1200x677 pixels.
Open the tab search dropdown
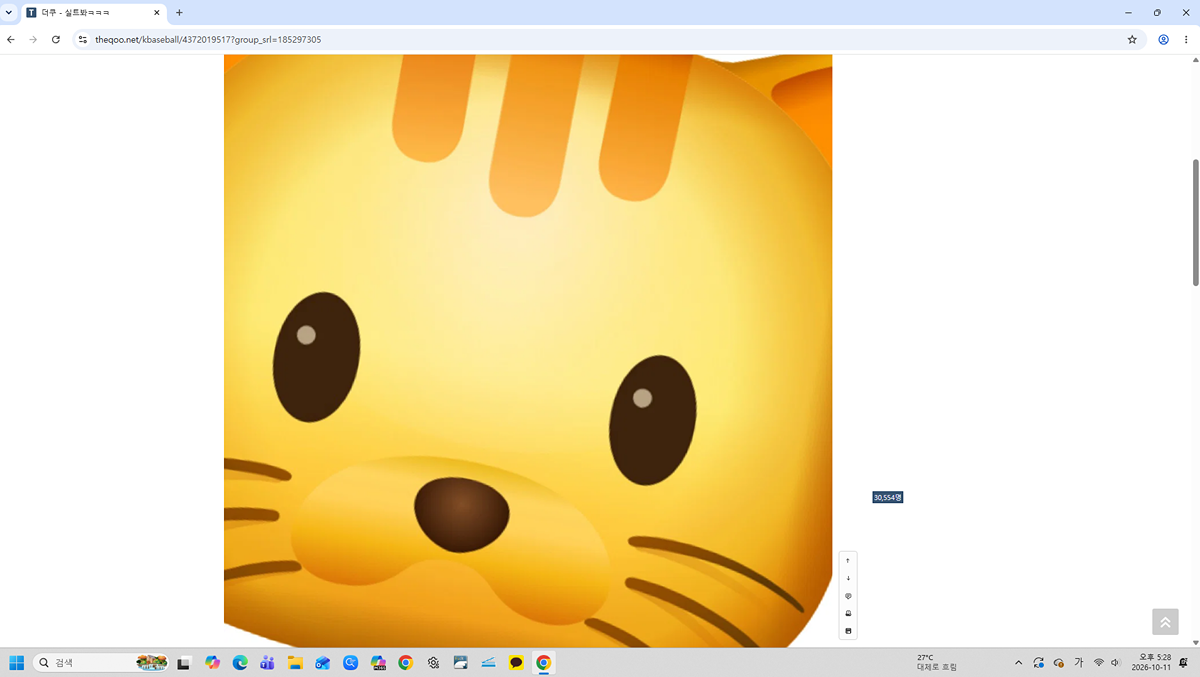(x=9, y=13)
